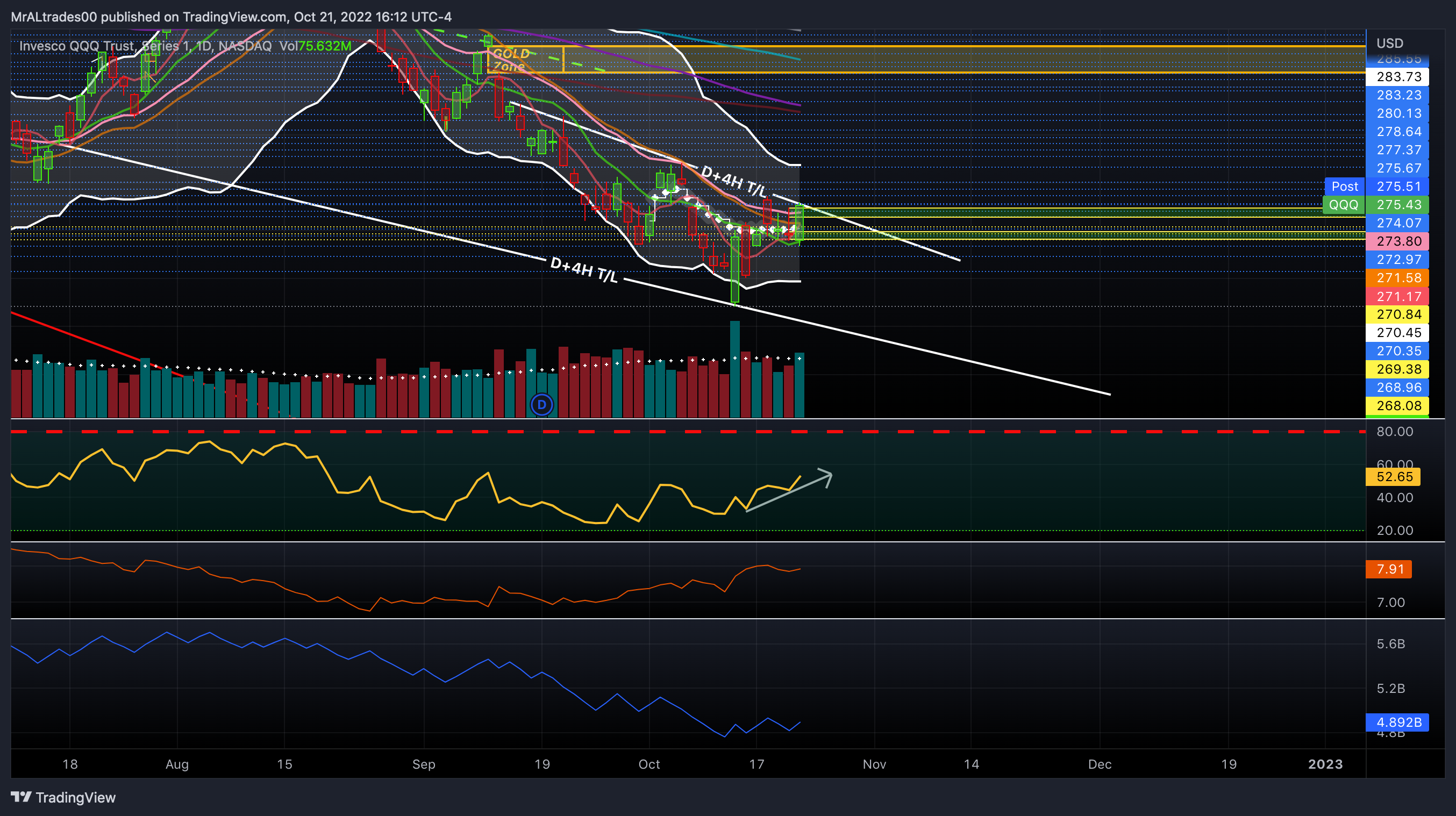This screenshot has width=1456, height=816.
Task: Click the 'Oct' label on time axis
Action: 649,764
